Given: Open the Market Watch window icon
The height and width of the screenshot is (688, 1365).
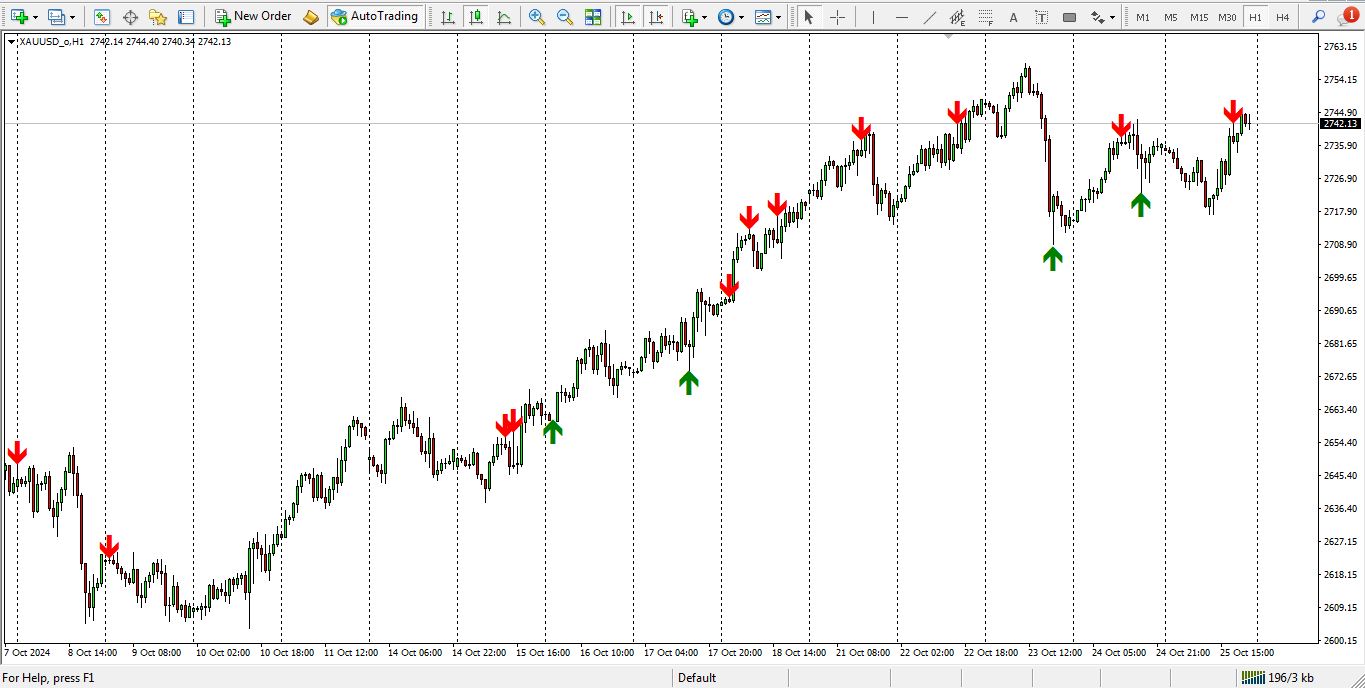Looking at the screenshot, I should 101,17.
